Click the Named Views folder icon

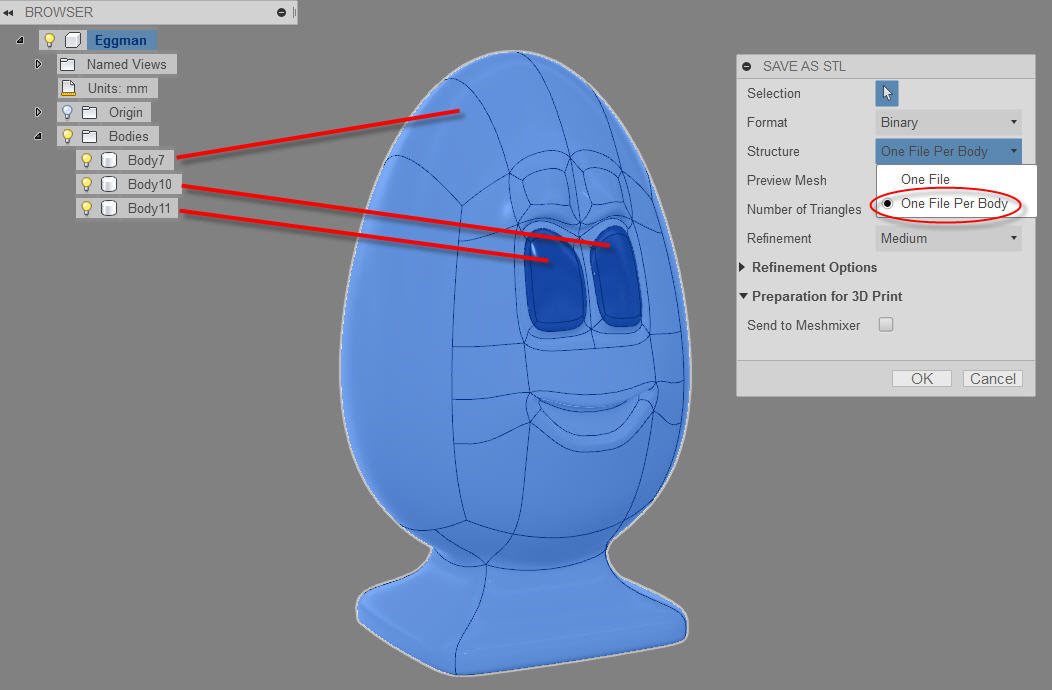point(67,64)
